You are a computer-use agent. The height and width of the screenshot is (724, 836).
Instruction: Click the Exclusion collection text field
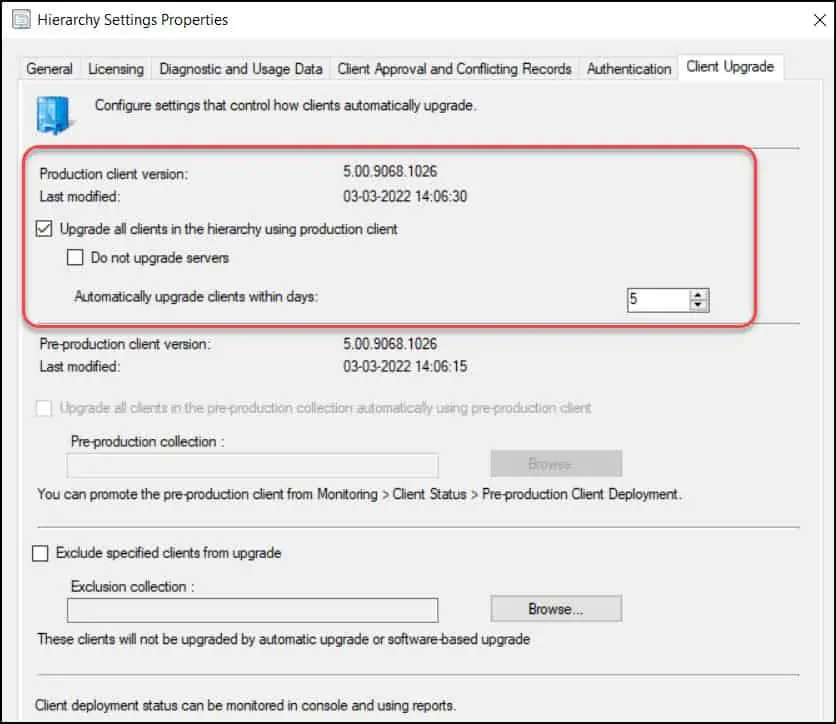click(x=253, y=610)
